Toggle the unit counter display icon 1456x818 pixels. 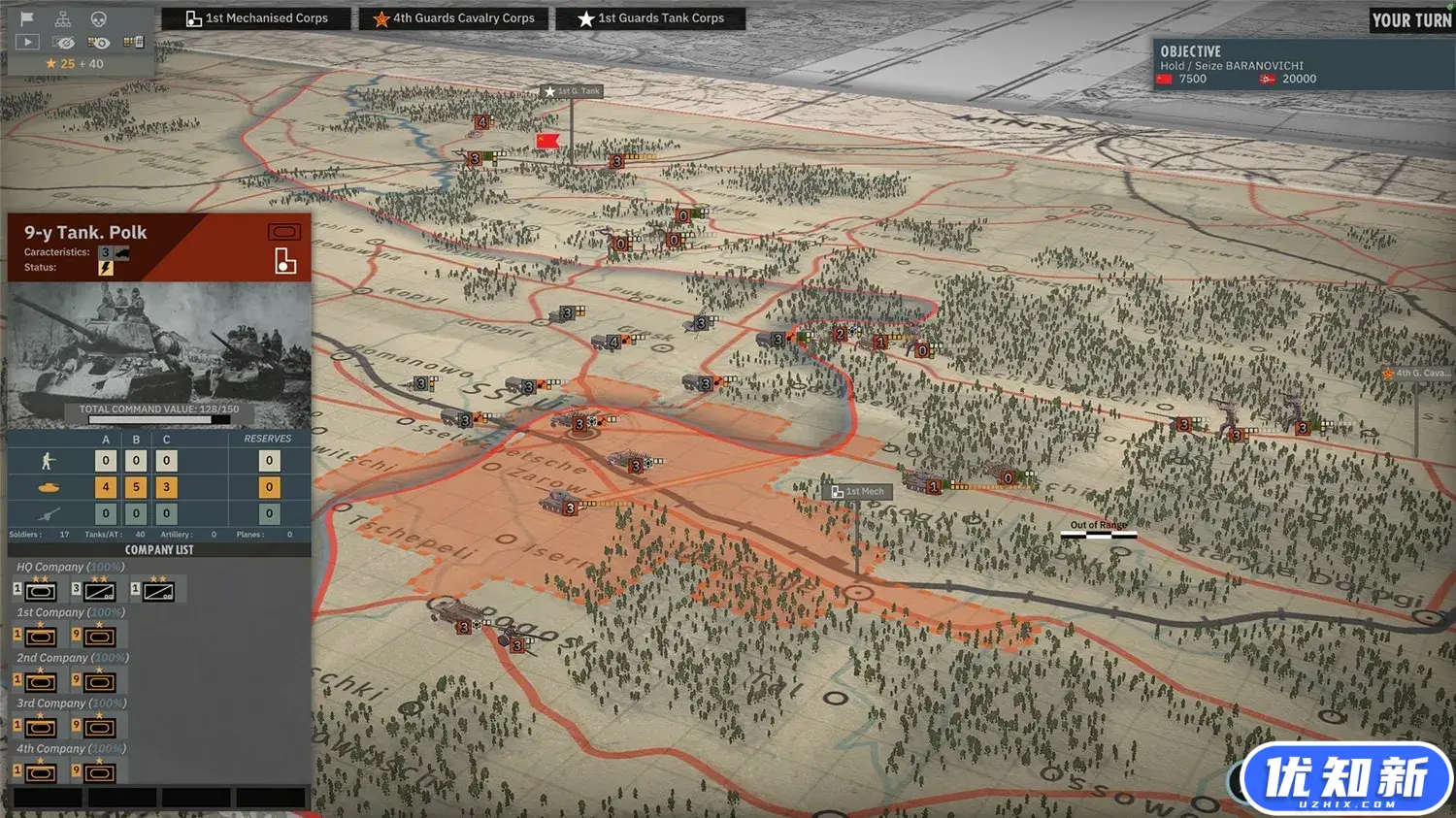pyautogui.click(x=134, y=42)
